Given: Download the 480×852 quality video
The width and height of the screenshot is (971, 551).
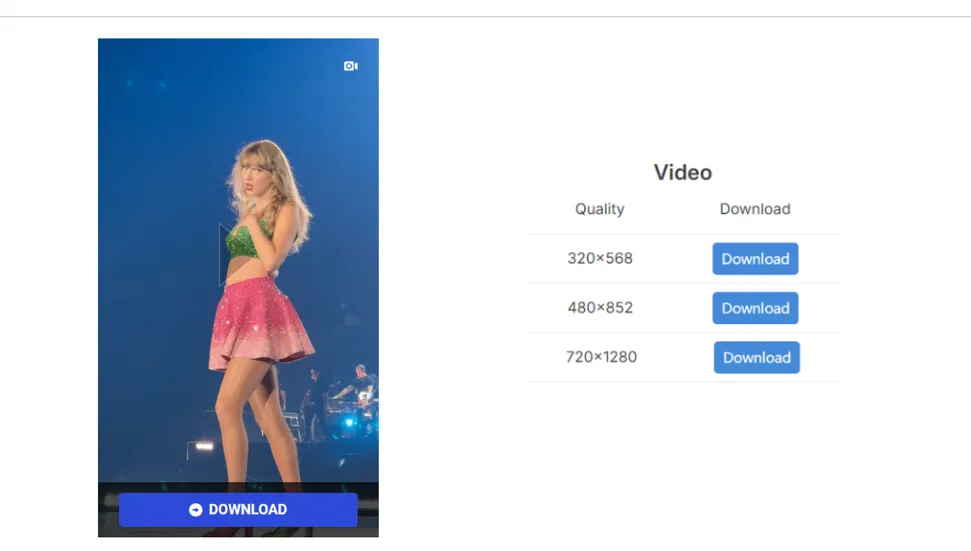Looking at the screenshot, I should coord(755,308).
